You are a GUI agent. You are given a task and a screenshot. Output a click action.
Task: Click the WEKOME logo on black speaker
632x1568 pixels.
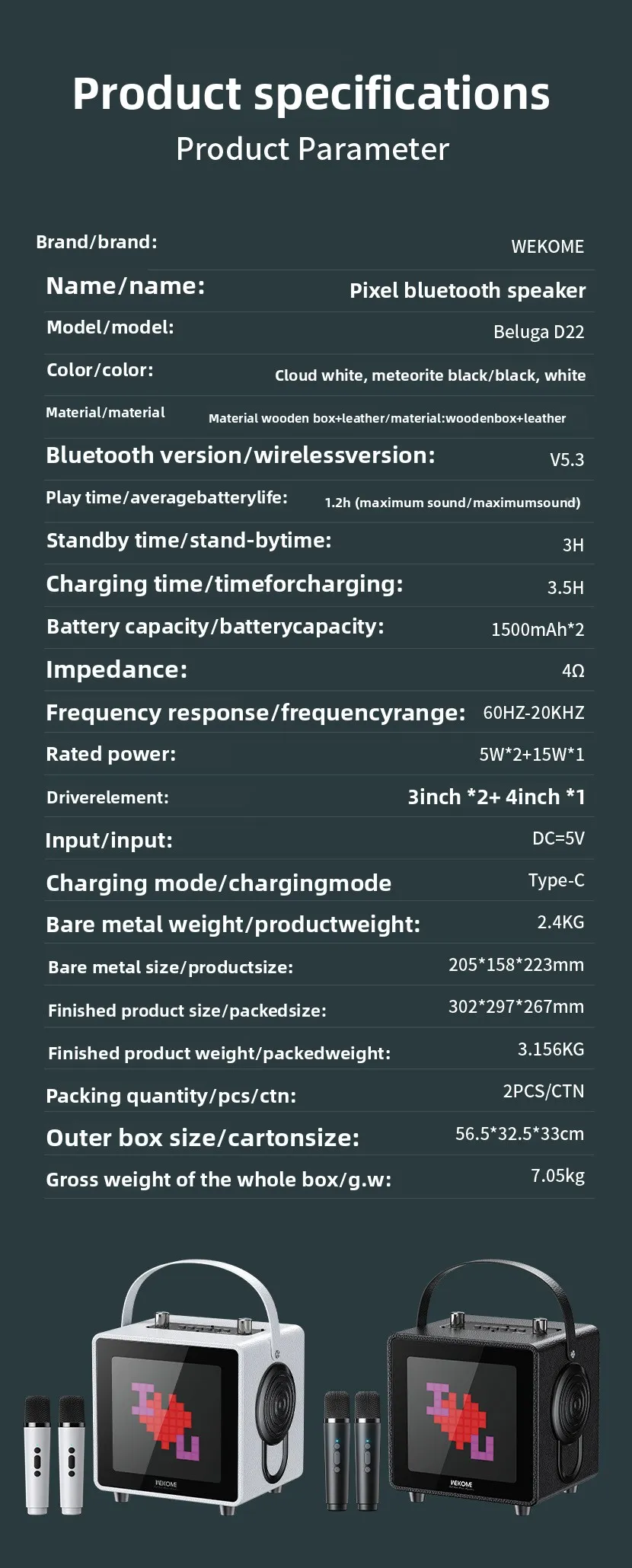point(461,1483)
